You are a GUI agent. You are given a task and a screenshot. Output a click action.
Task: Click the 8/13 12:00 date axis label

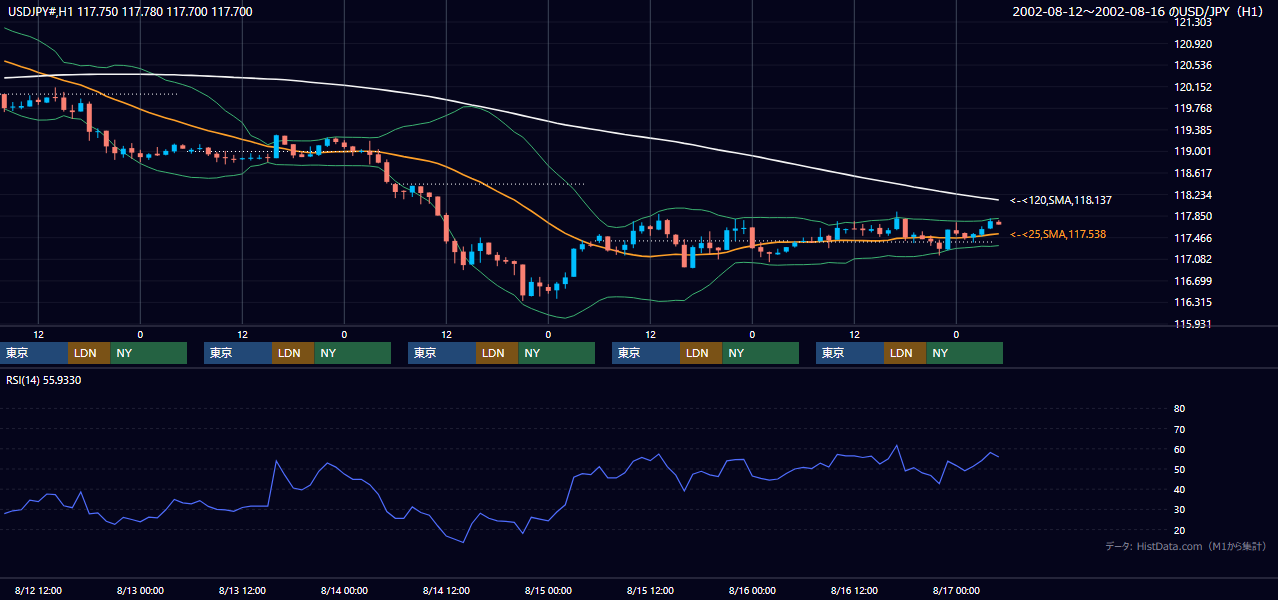pos(242,590)
